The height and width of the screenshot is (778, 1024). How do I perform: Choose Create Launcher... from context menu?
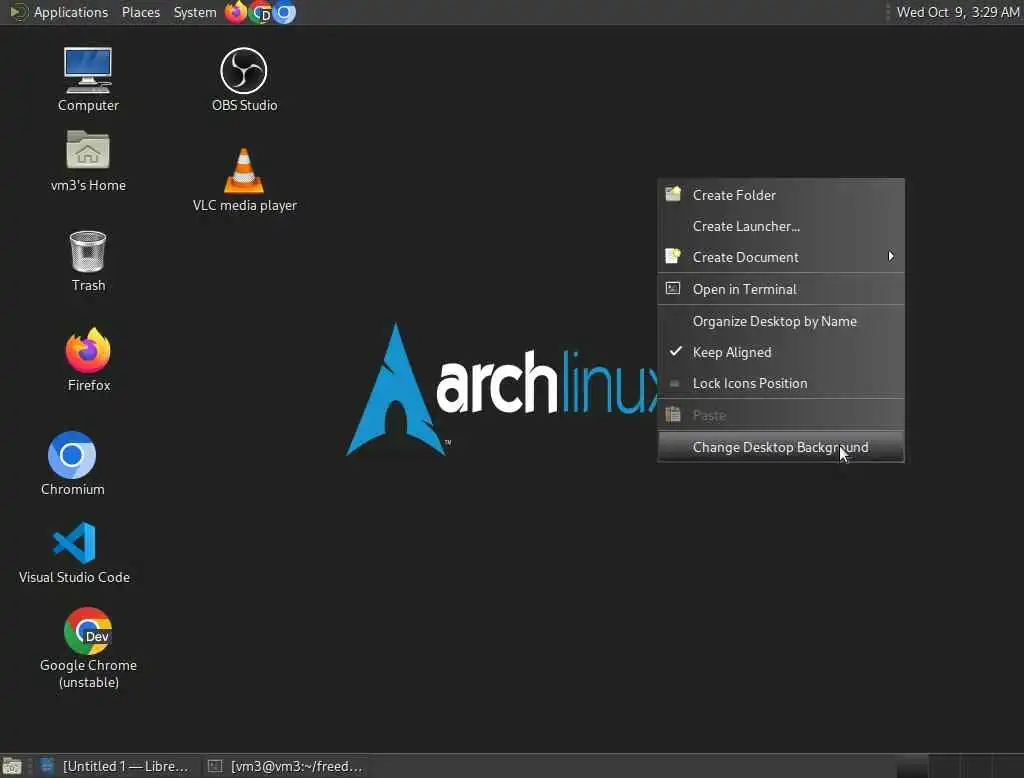(x=780, y=226)
